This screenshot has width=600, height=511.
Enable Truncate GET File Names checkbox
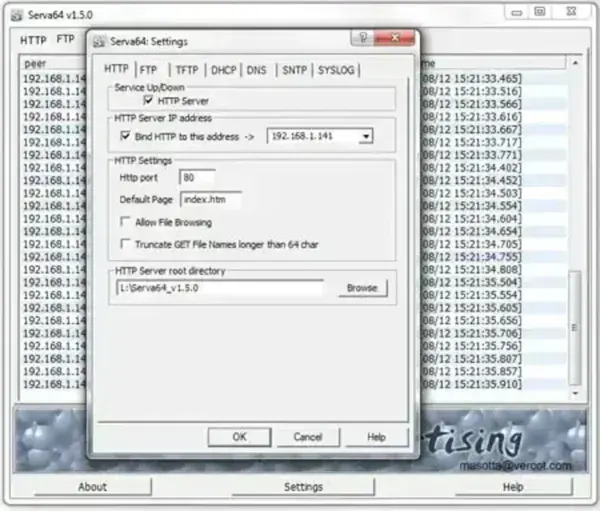[x=125, y=244]
